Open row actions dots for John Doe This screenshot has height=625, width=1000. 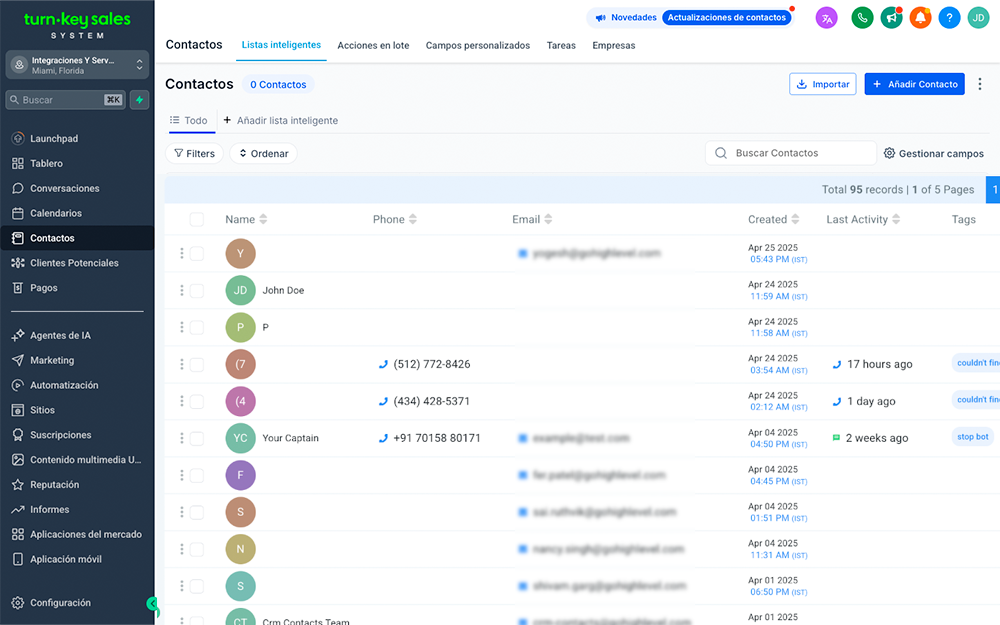(182, 290)
